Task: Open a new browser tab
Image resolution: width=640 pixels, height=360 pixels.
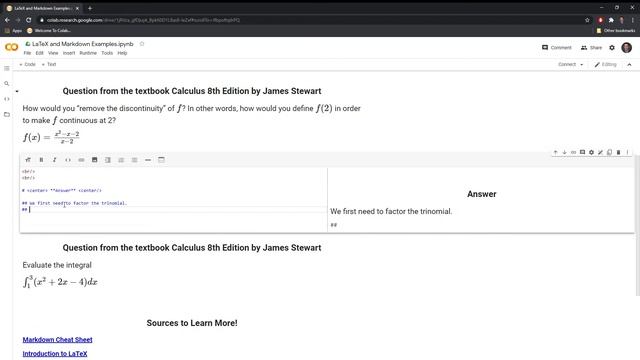Action: point(90,8)
